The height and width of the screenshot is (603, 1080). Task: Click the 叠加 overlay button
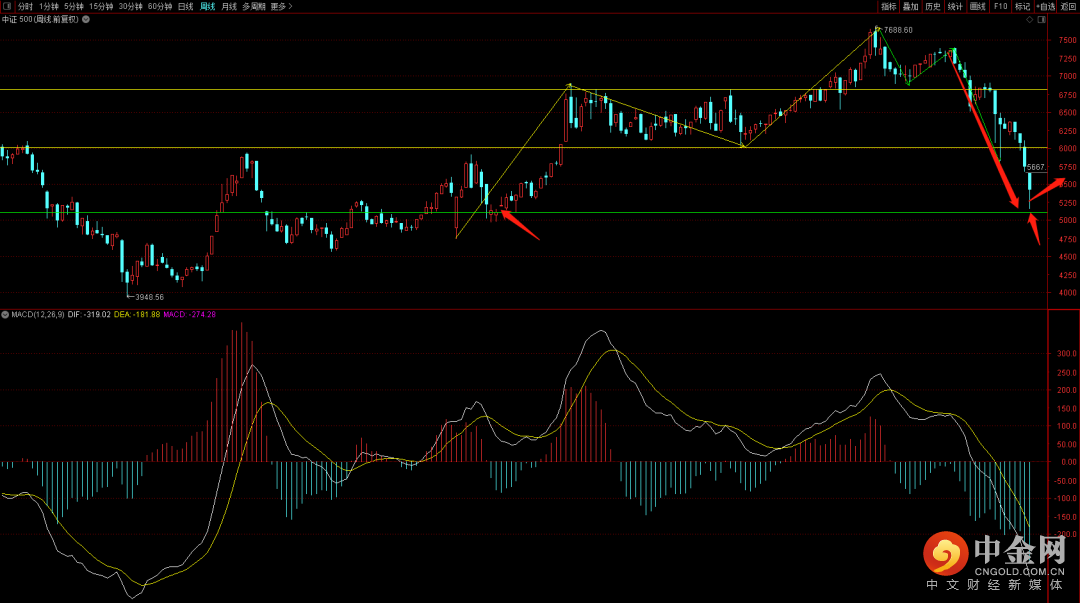910,6
